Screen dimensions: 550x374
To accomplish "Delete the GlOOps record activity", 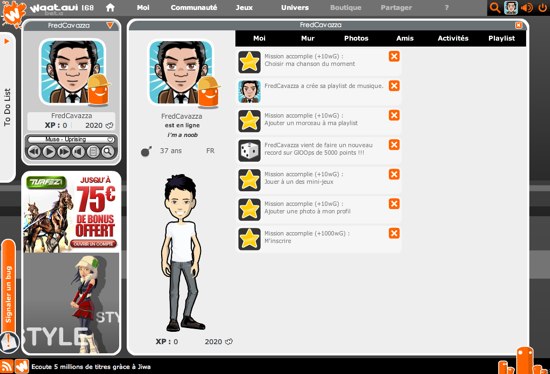I will point(394,145).
